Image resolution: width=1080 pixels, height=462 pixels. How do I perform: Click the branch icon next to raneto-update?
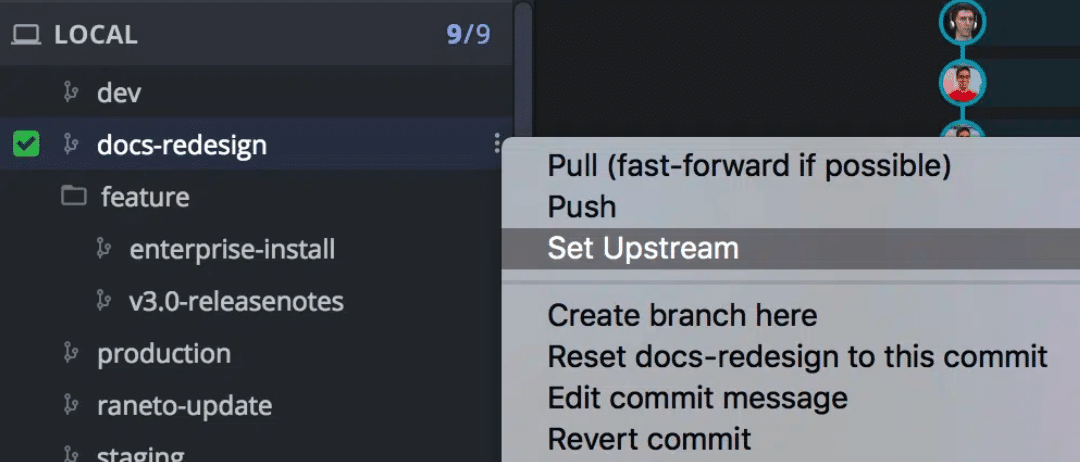click(x=70, y=405)
